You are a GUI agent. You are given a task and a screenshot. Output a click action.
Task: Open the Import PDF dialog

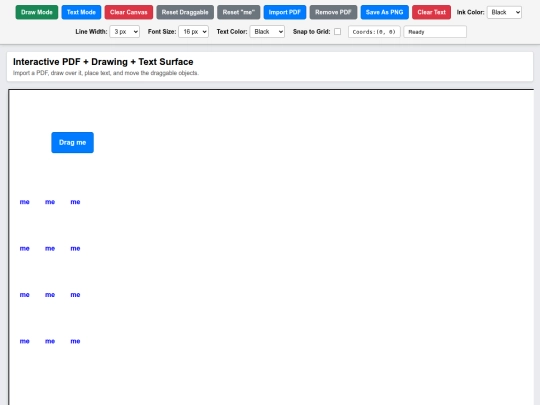point(285,12)
